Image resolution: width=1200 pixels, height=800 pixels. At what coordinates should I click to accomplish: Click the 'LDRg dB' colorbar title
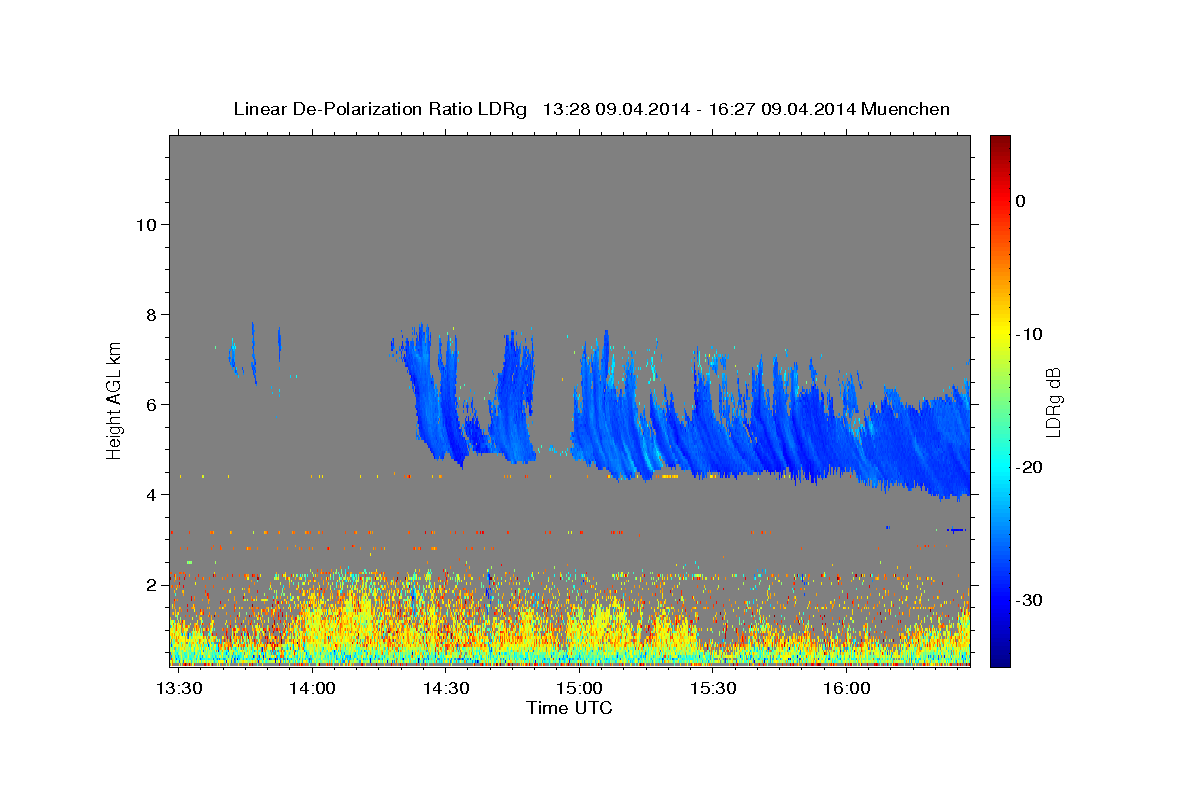(x=1053, y=402)
